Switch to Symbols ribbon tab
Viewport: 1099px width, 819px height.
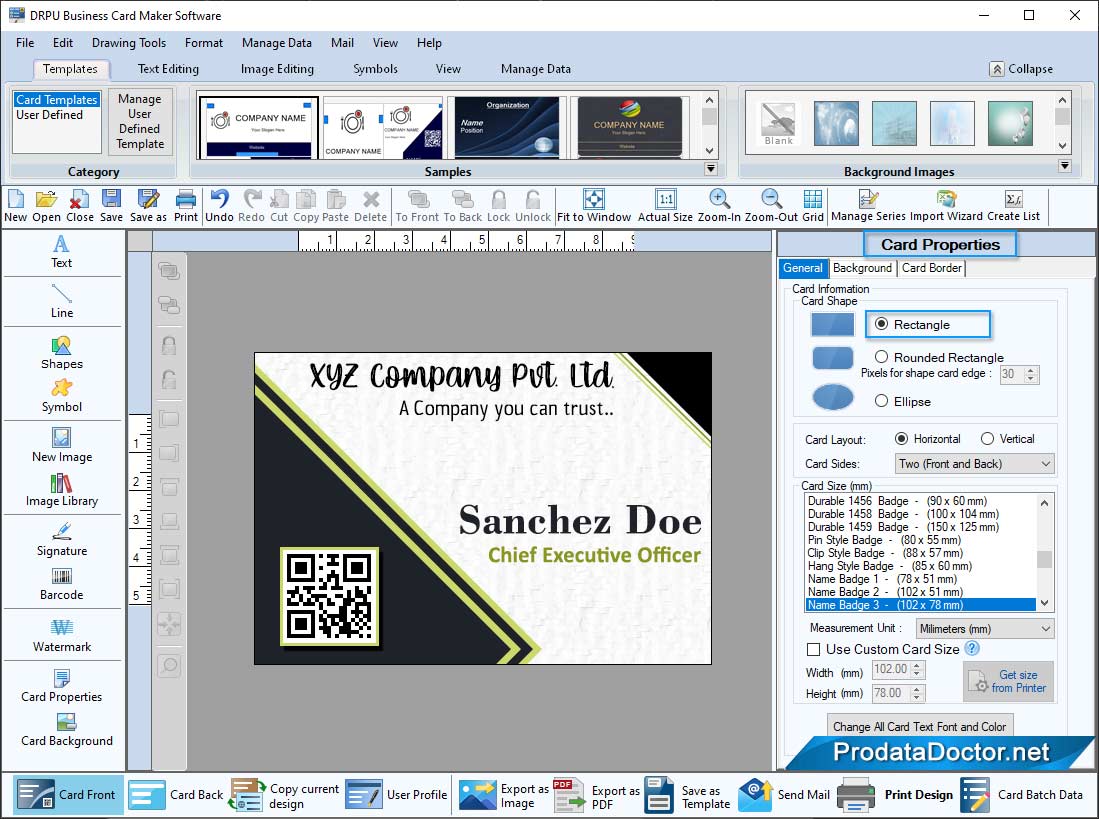tap(375, 69)
